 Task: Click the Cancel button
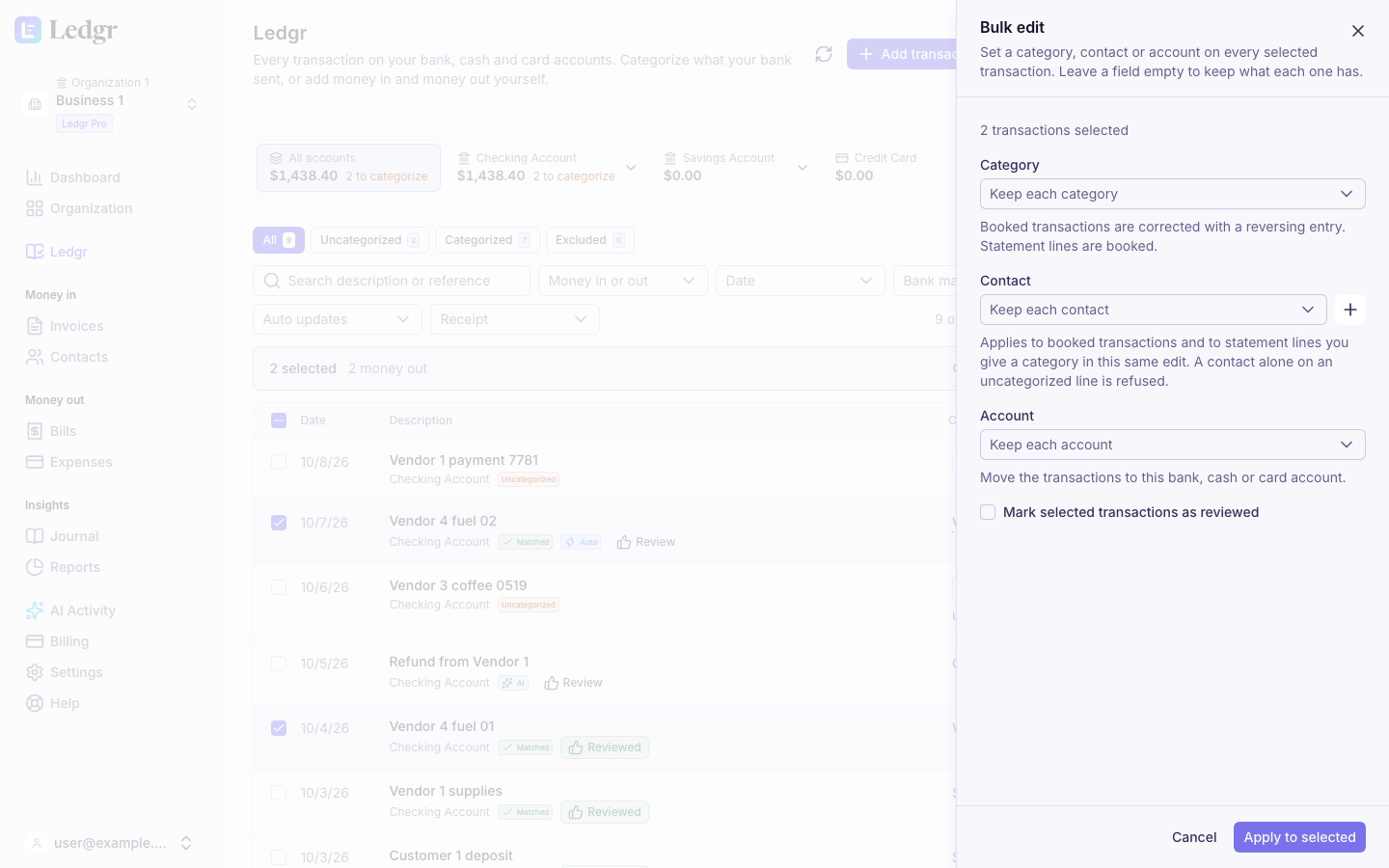[x=1194, y=837]
